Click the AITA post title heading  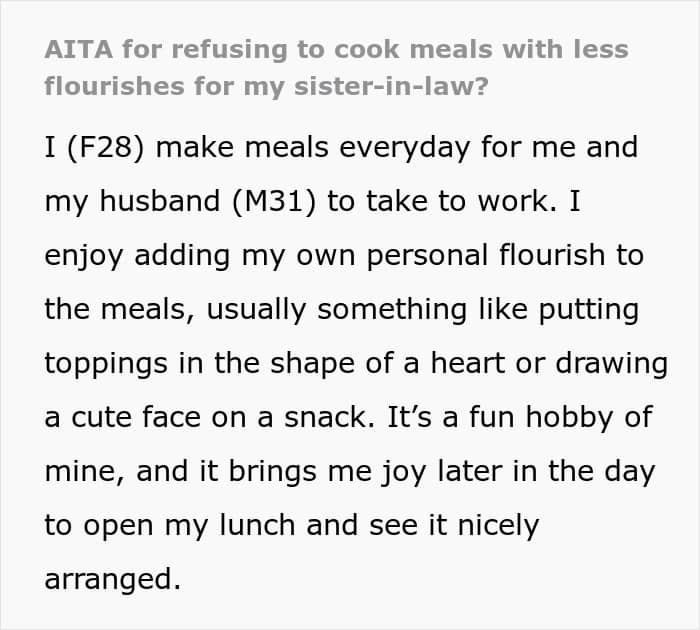tap(337, 68)
